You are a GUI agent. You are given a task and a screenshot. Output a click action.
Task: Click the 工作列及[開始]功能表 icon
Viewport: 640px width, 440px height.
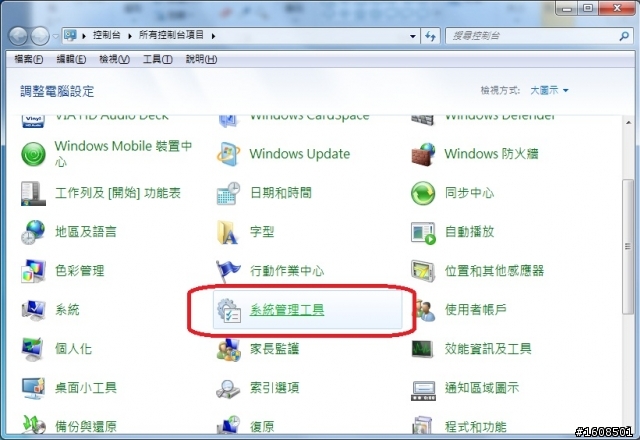click(33, 193)
